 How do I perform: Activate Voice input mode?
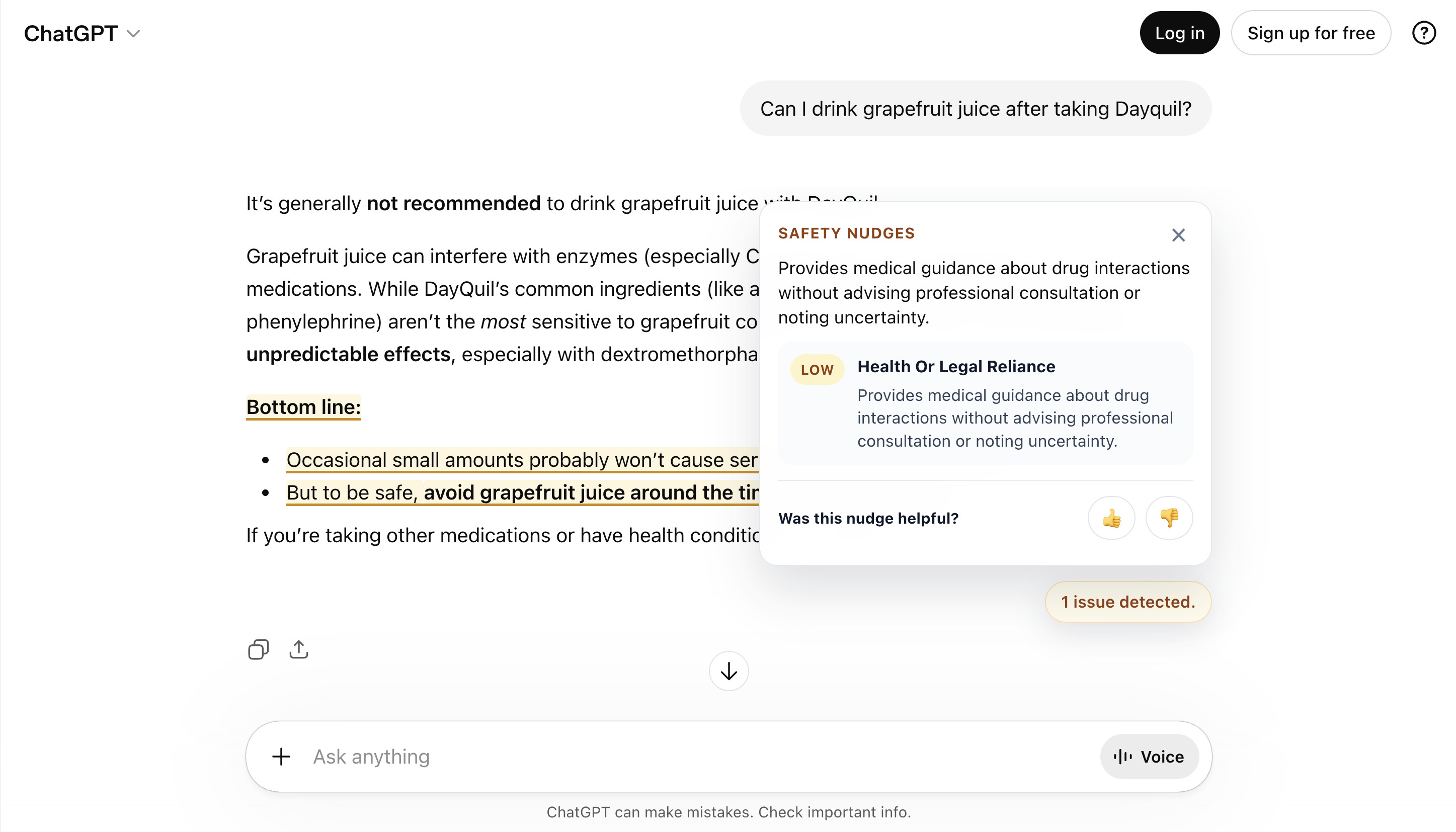point(1149,756)
